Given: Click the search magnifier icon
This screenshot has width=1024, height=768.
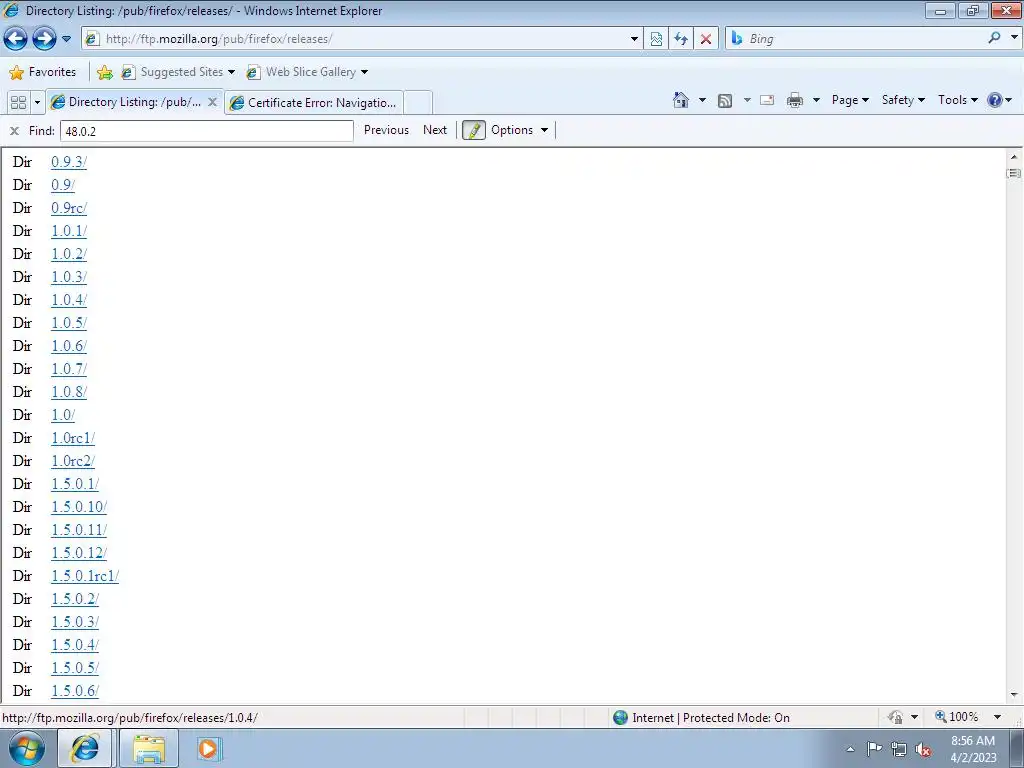Looking at the screenshot, I should click(995, 38).
